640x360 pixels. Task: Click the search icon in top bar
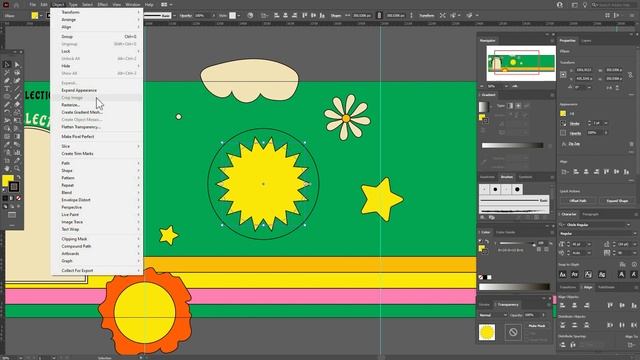(x=595, y=5)
